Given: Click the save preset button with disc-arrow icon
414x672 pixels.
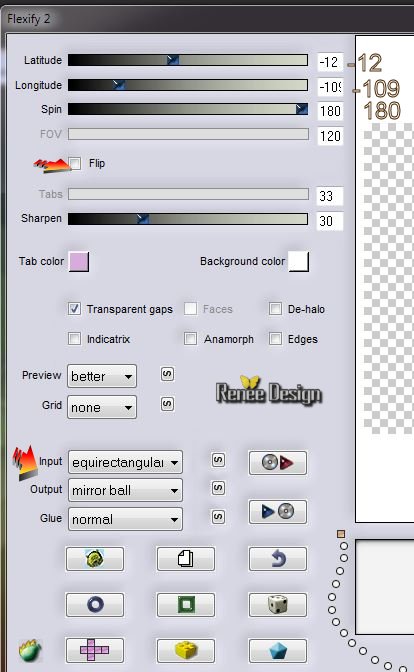Looking at the screenshot, I should (x=278, y=462).
